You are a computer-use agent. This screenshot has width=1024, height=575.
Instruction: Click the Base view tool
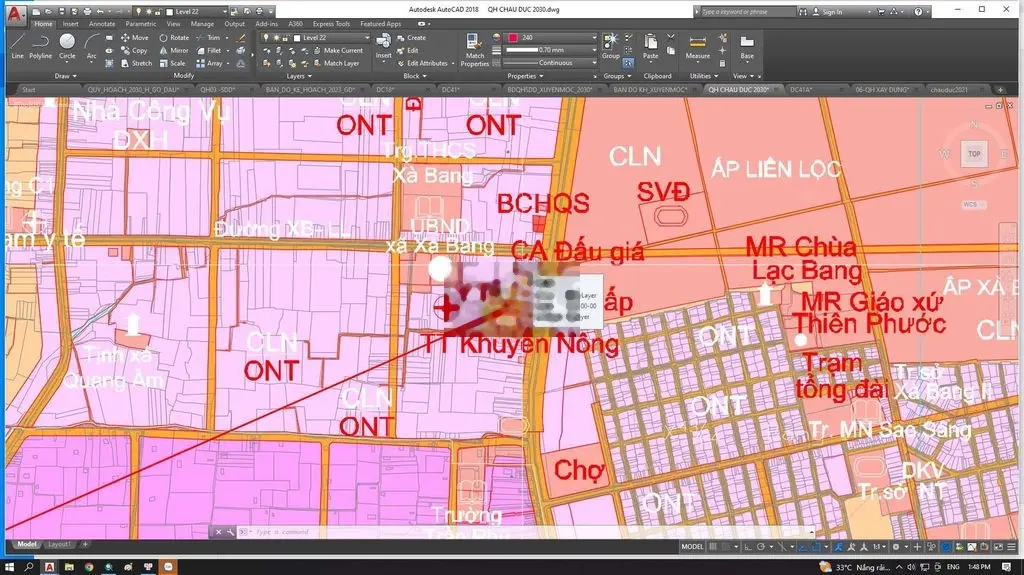pos(747,47)
